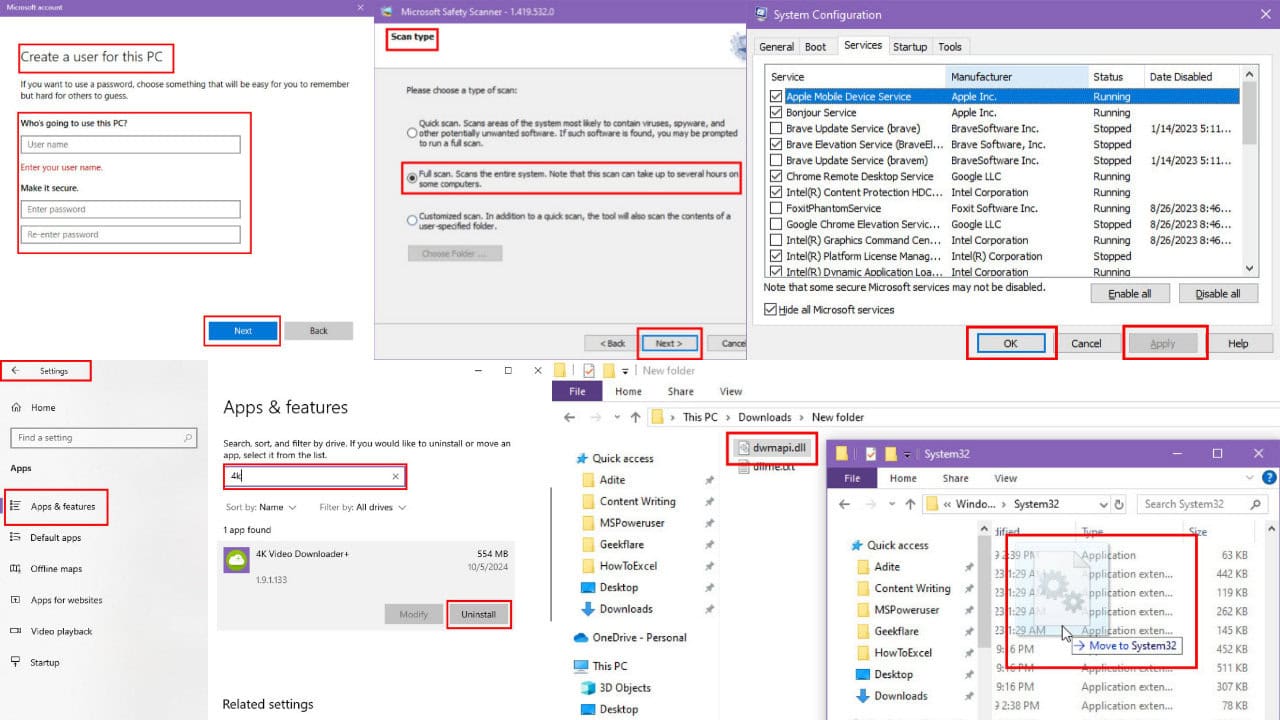Open System32 address bar history dropdown
Screen dimensions: 1280x720
tap(1103, 504)
